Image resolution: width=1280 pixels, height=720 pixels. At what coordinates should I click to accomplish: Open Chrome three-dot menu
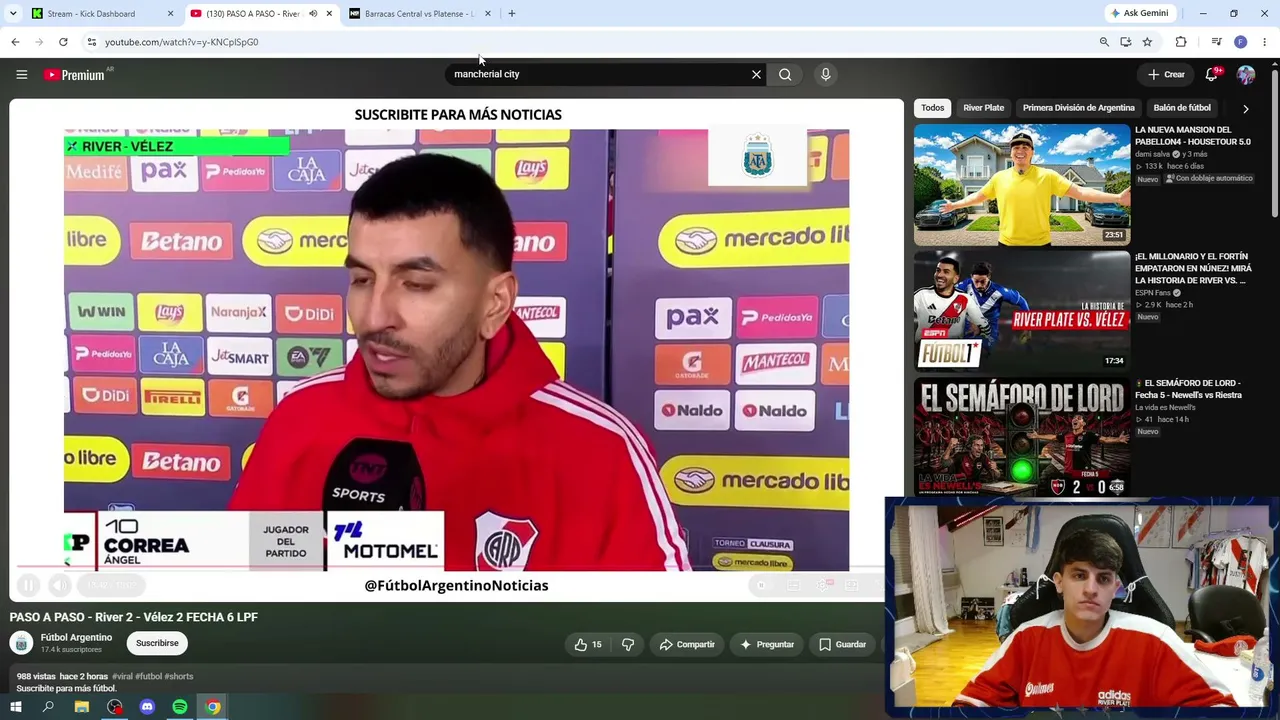click(x=1265, y=42)
